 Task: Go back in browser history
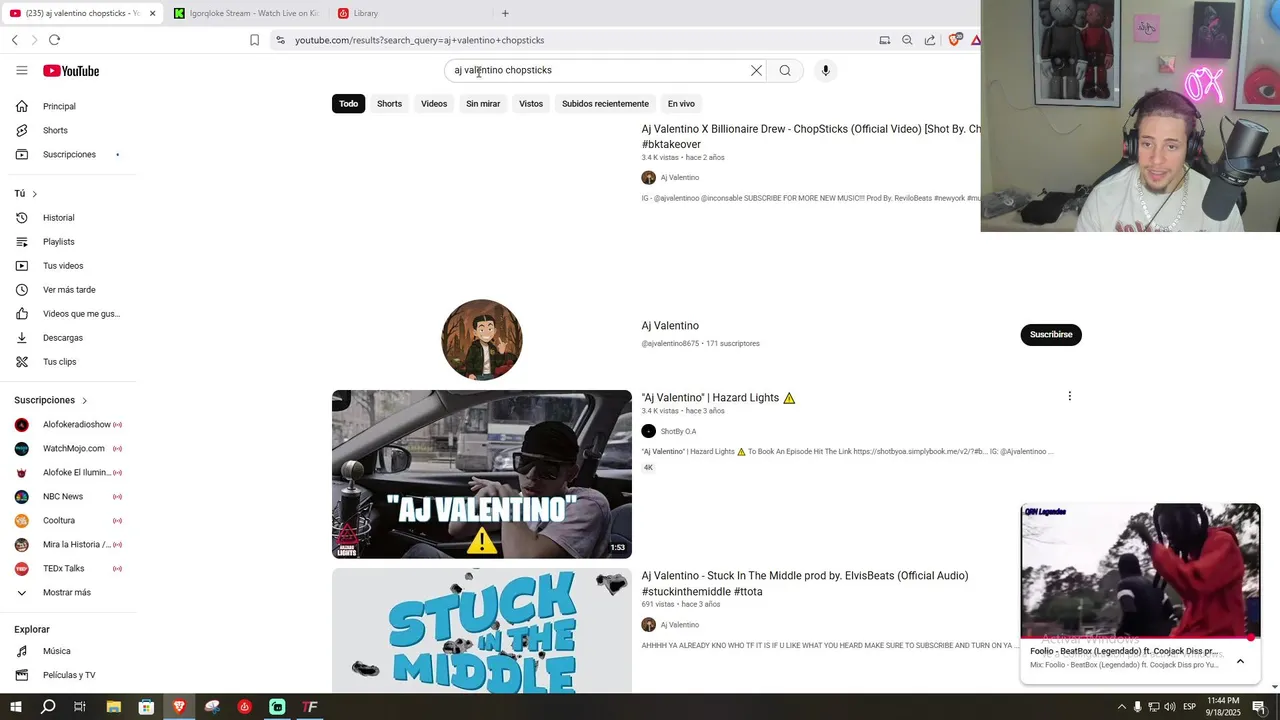point(15,40)
